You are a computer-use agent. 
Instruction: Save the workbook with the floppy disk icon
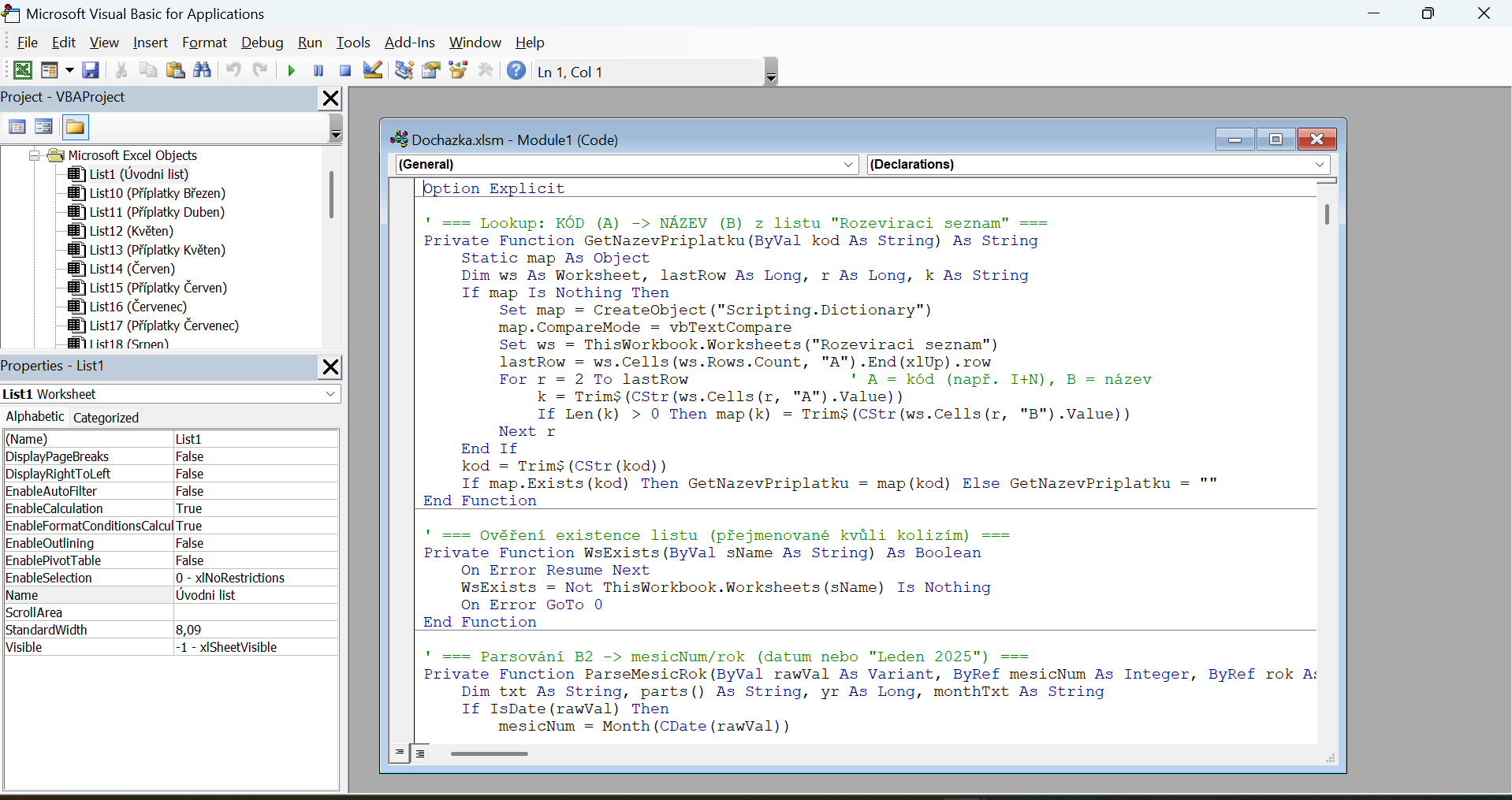91,71
